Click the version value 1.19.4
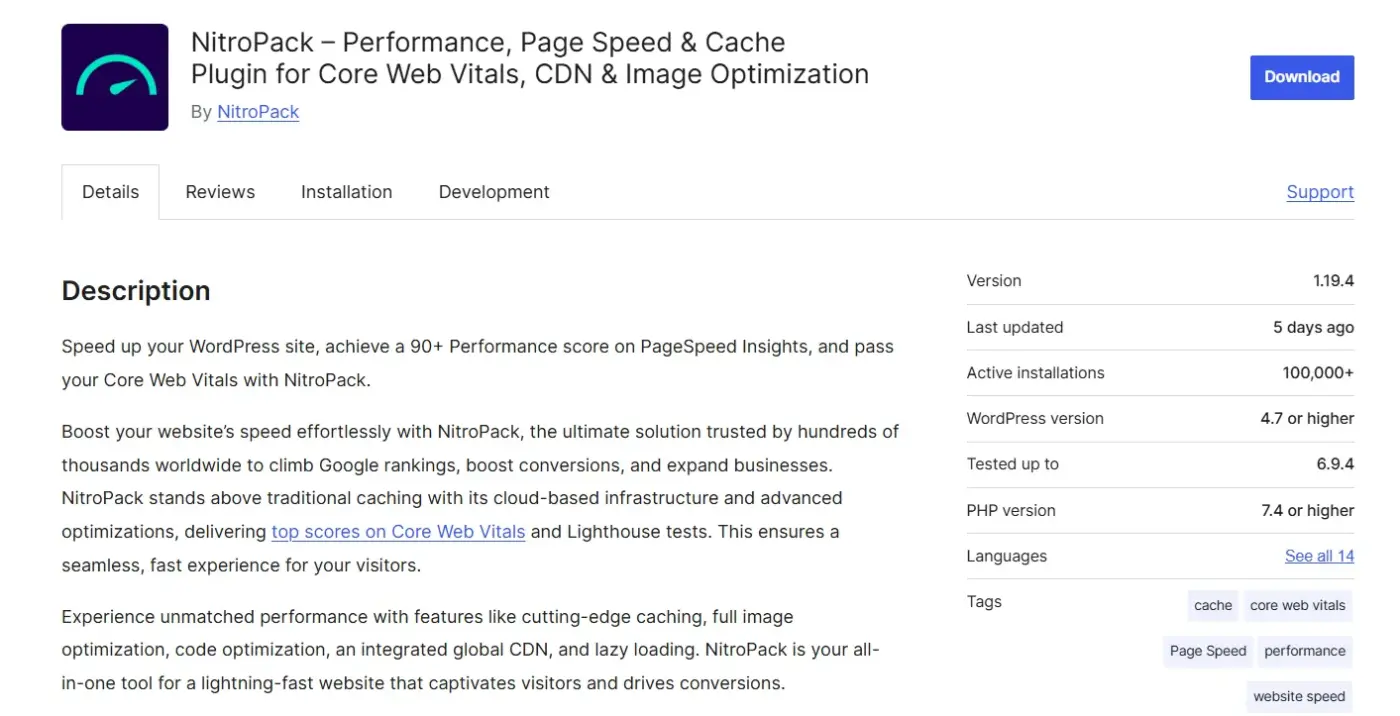This screenshot has height=716, width=1400. click(x=1333, y=281)
